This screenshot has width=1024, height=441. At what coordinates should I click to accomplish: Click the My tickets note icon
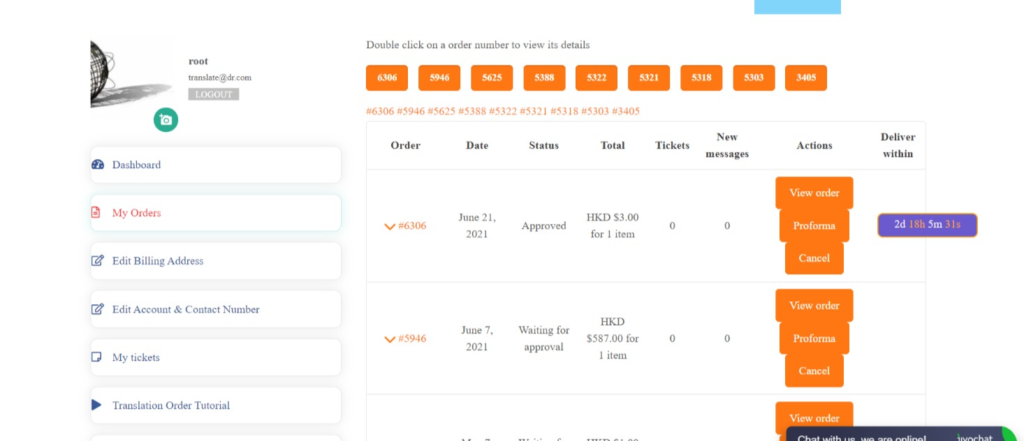pyautogui.click(x=97, y=357)
